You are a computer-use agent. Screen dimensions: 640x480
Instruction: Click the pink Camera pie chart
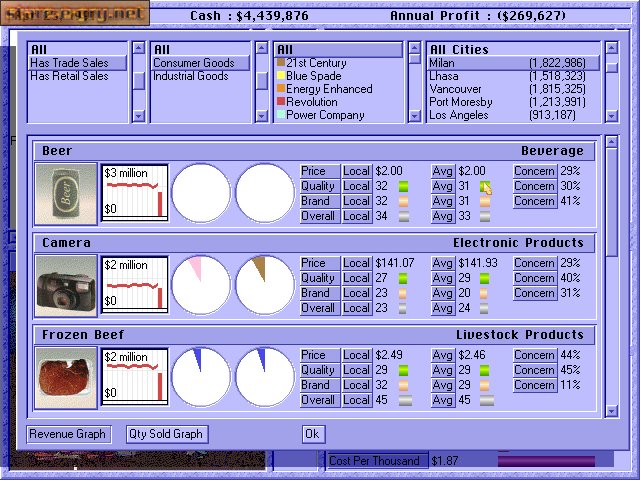point(201,285)
